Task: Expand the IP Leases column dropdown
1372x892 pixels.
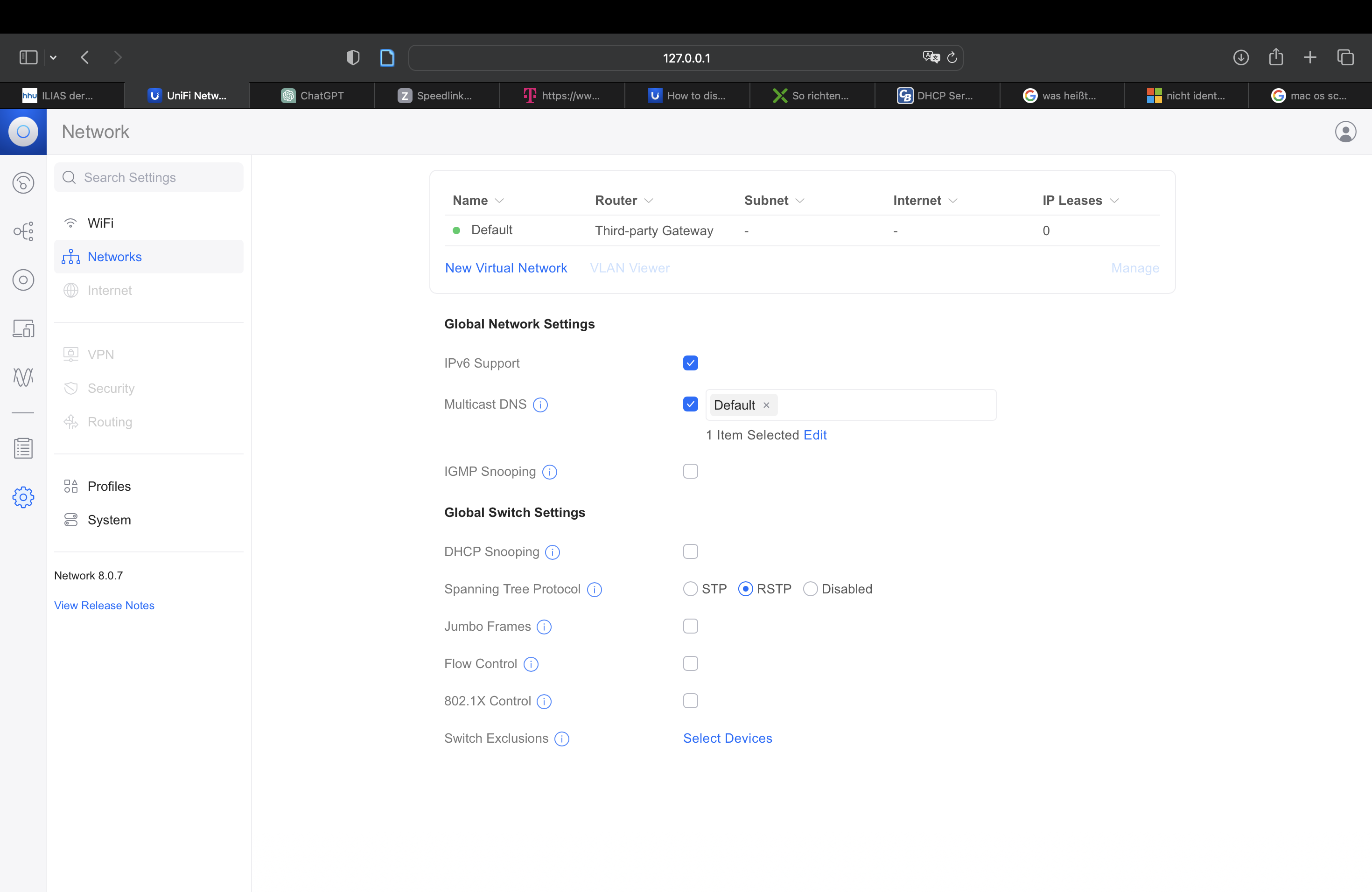Action: [1114, 201]
